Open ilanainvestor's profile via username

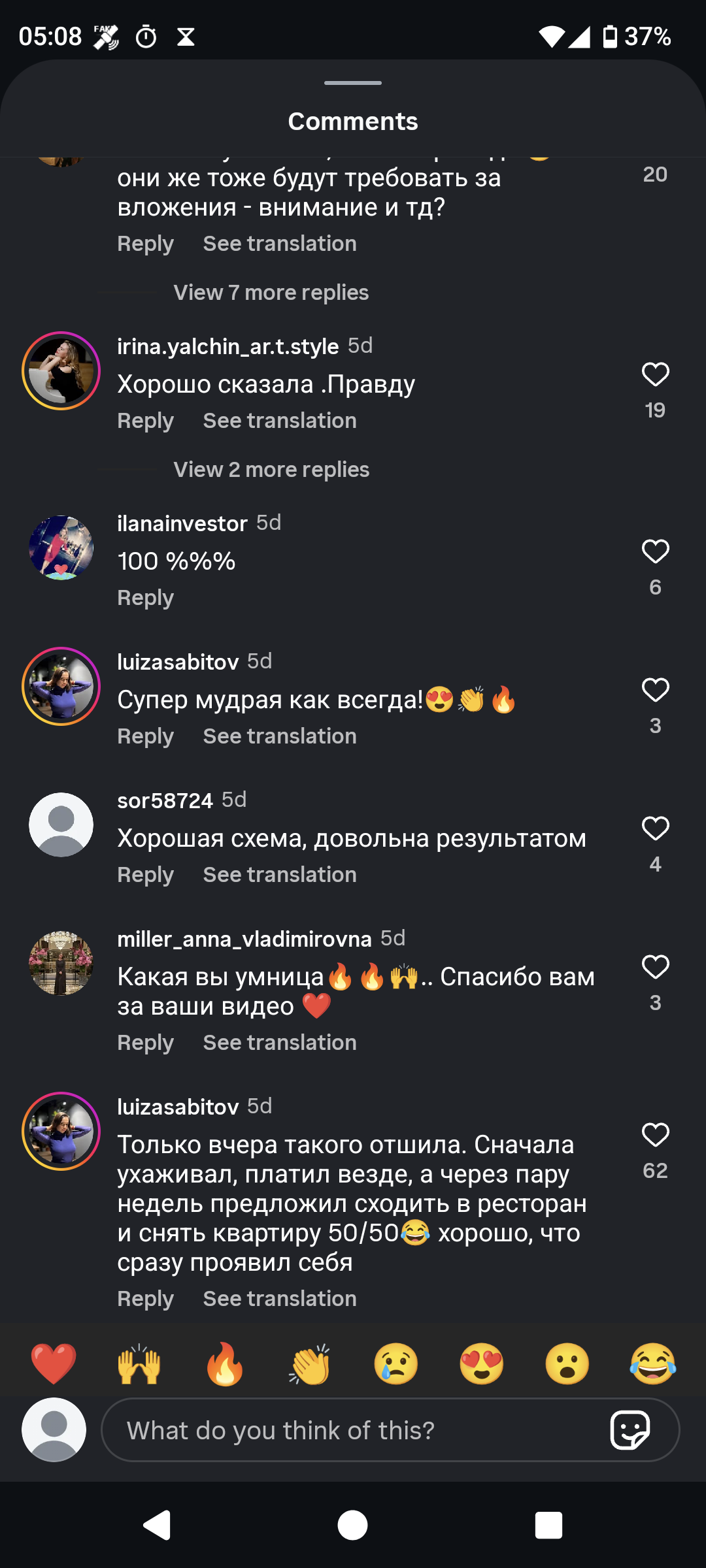tap(182, 523)
